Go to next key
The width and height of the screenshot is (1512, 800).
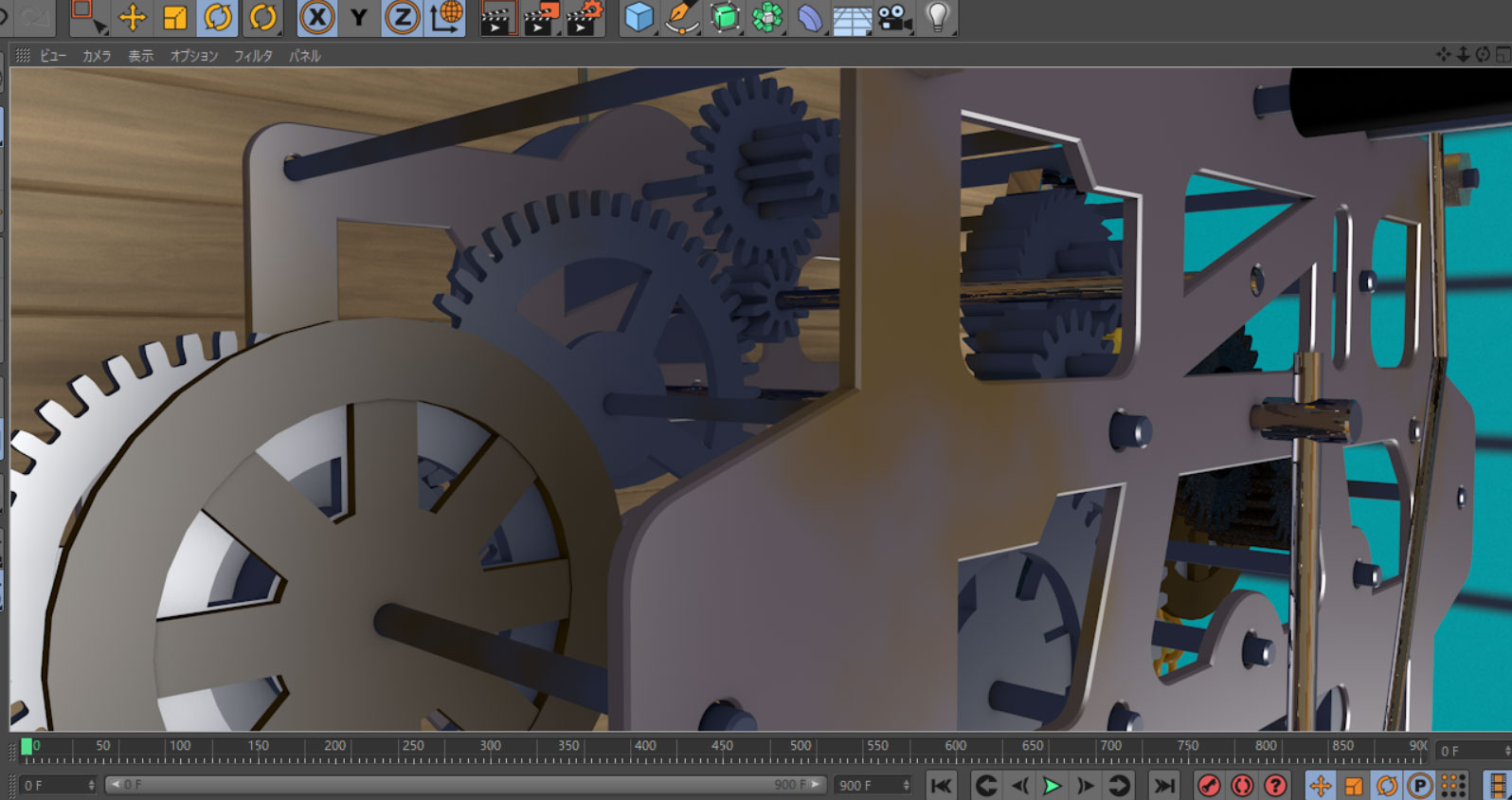1119,786
